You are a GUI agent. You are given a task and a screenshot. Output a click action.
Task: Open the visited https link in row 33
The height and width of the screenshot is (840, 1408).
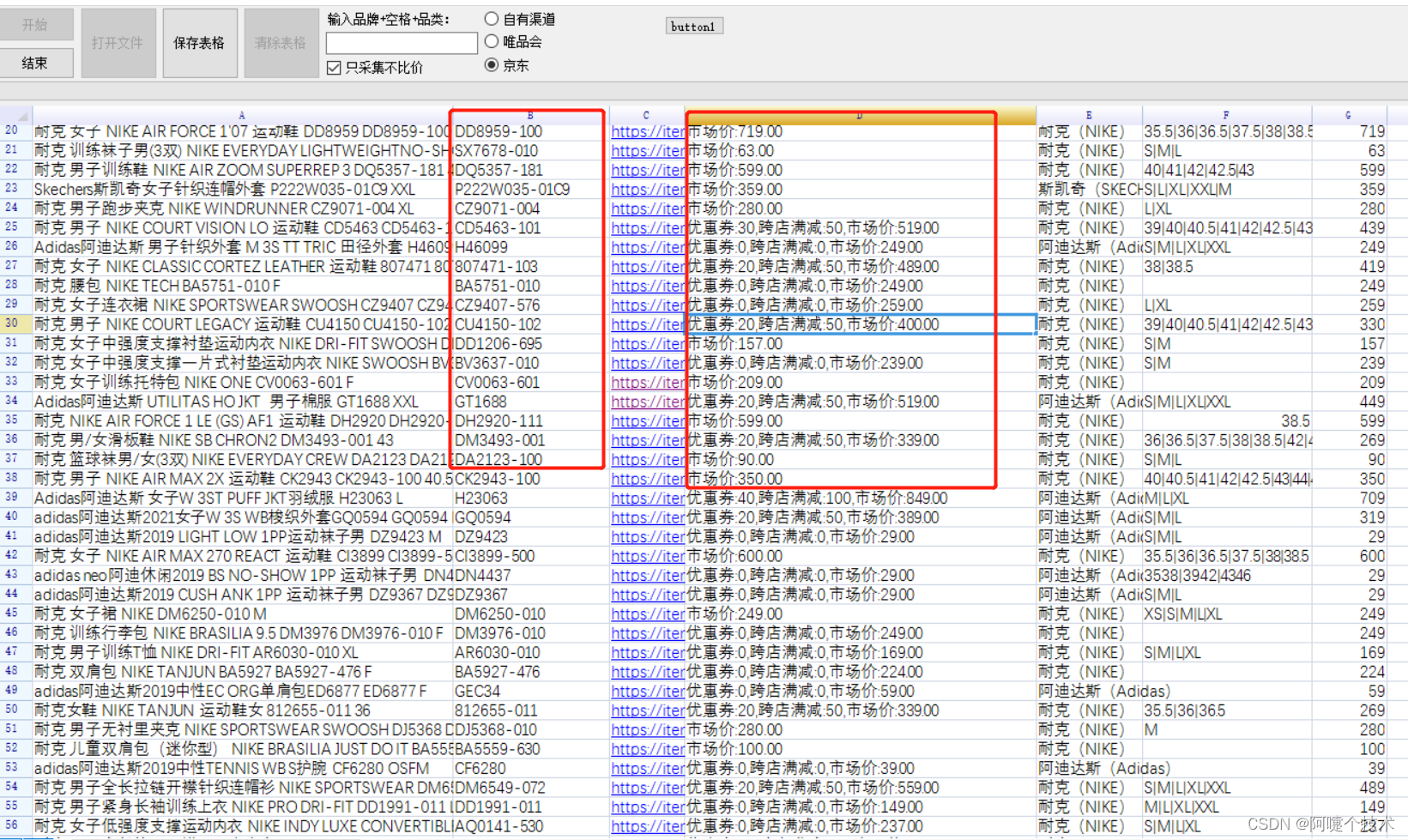pyautogui.click(x=648, y=383)
